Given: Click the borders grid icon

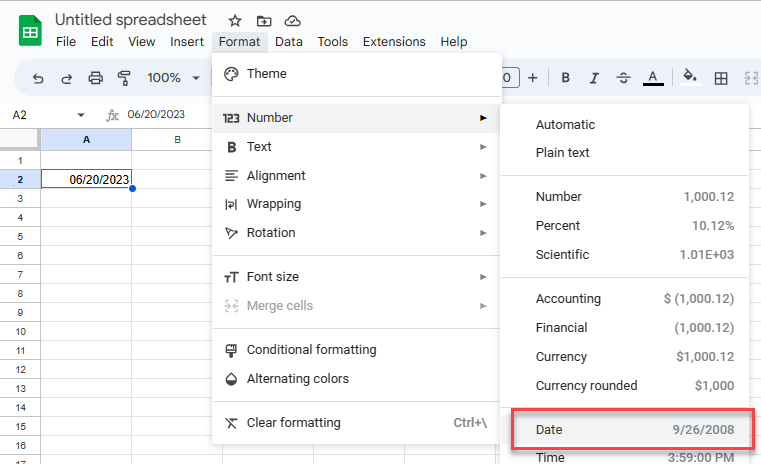Looking at the screenshot, I should coord(720,78).
